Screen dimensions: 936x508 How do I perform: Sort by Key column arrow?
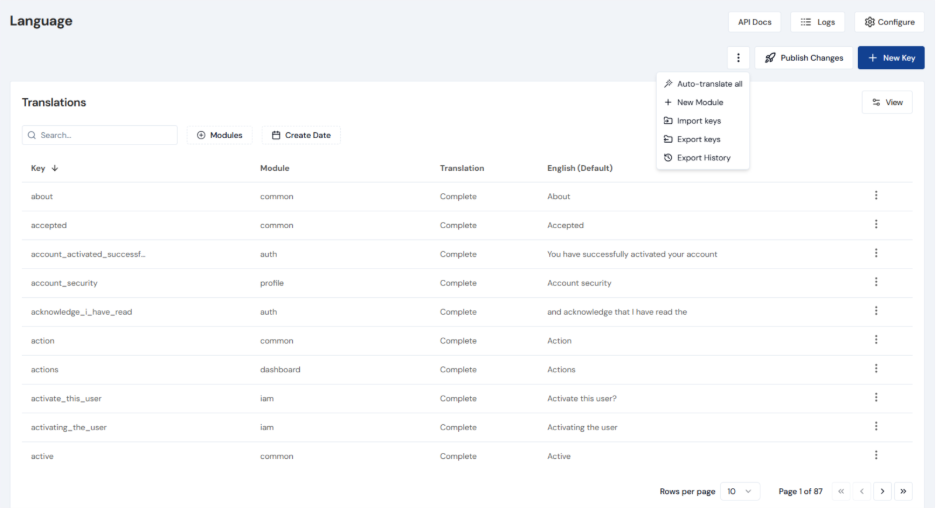pos(55,168)
